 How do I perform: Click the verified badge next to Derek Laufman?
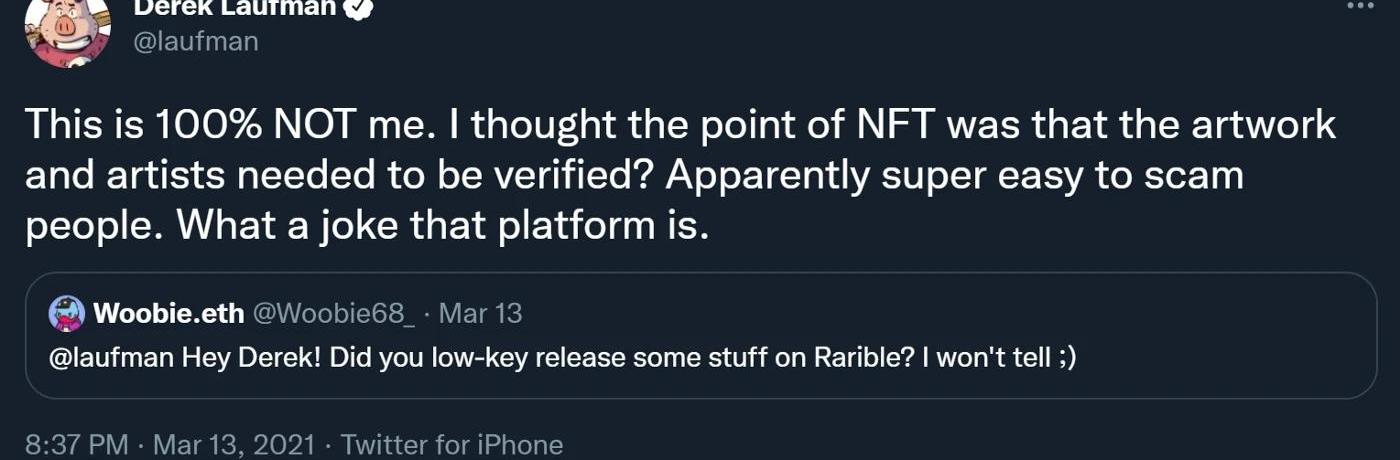pyautogui.click(x=359, y=8)
